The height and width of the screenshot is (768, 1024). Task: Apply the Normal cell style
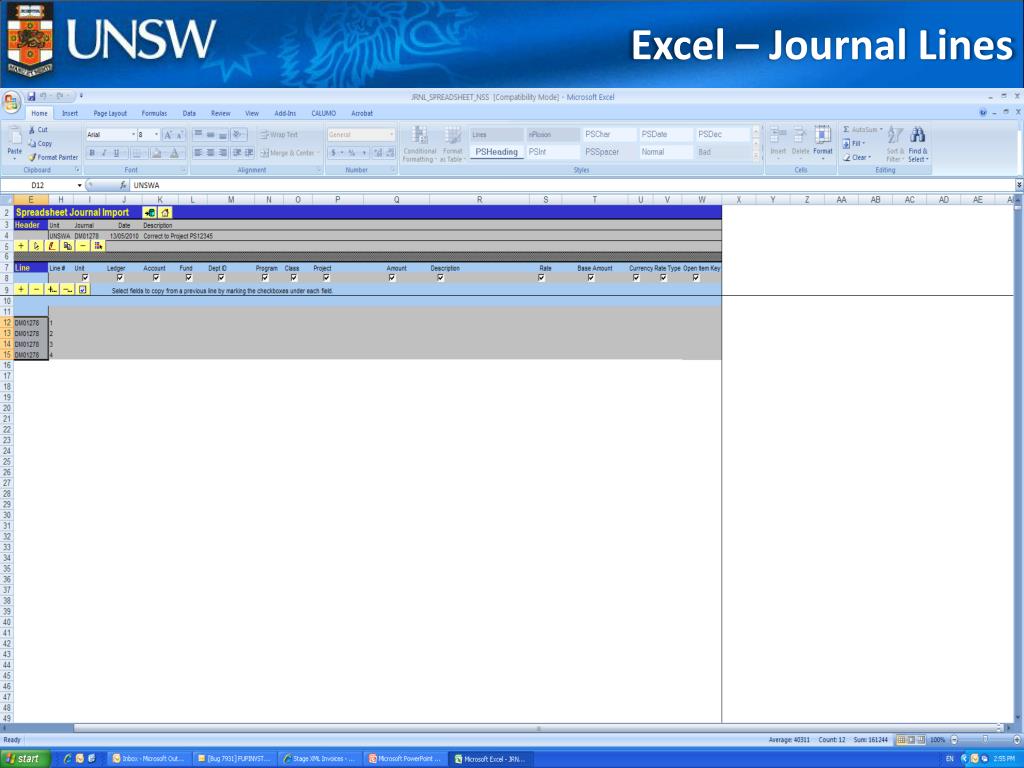(665, 152)
